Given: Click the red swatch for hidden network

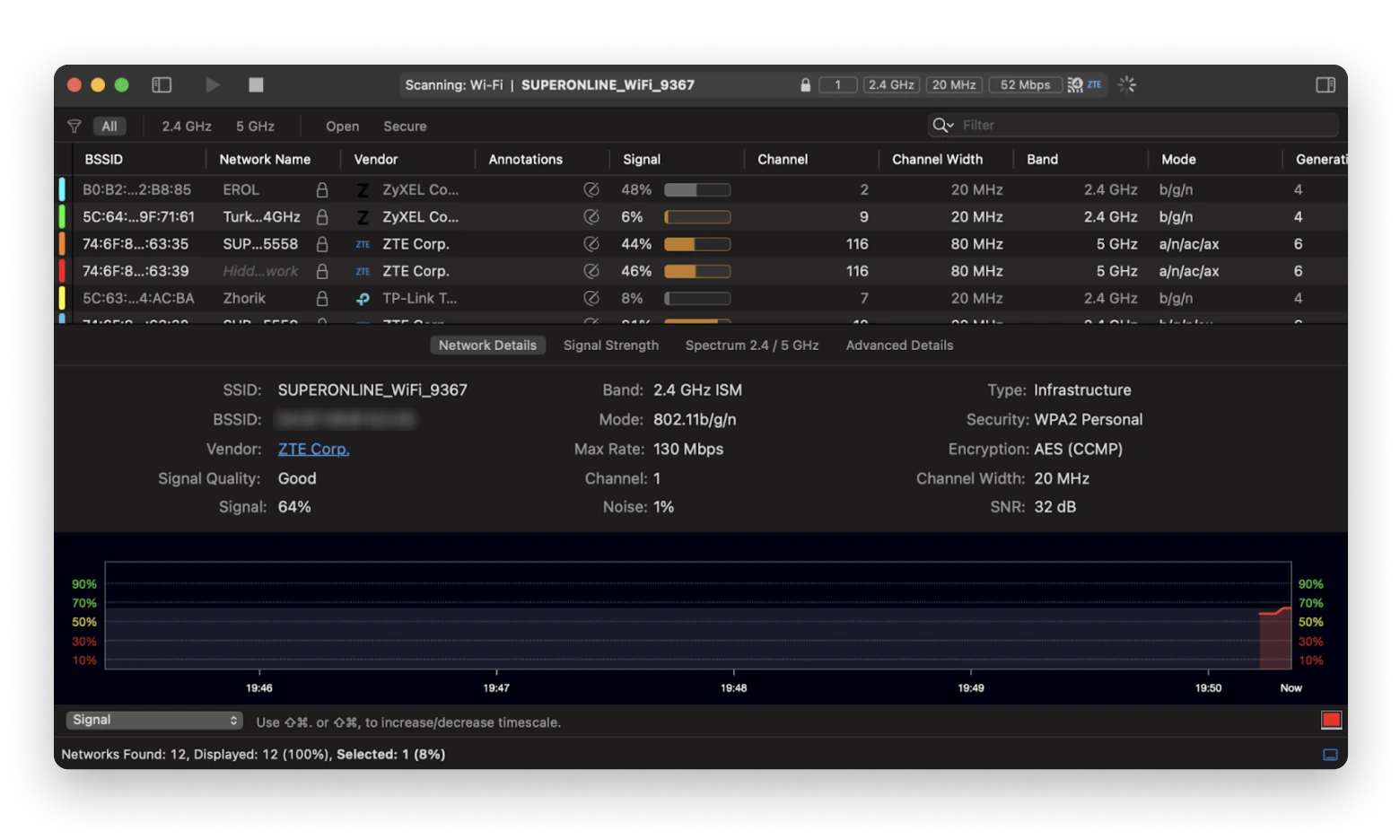Looking at the screenshot, I should pos(62,270).
